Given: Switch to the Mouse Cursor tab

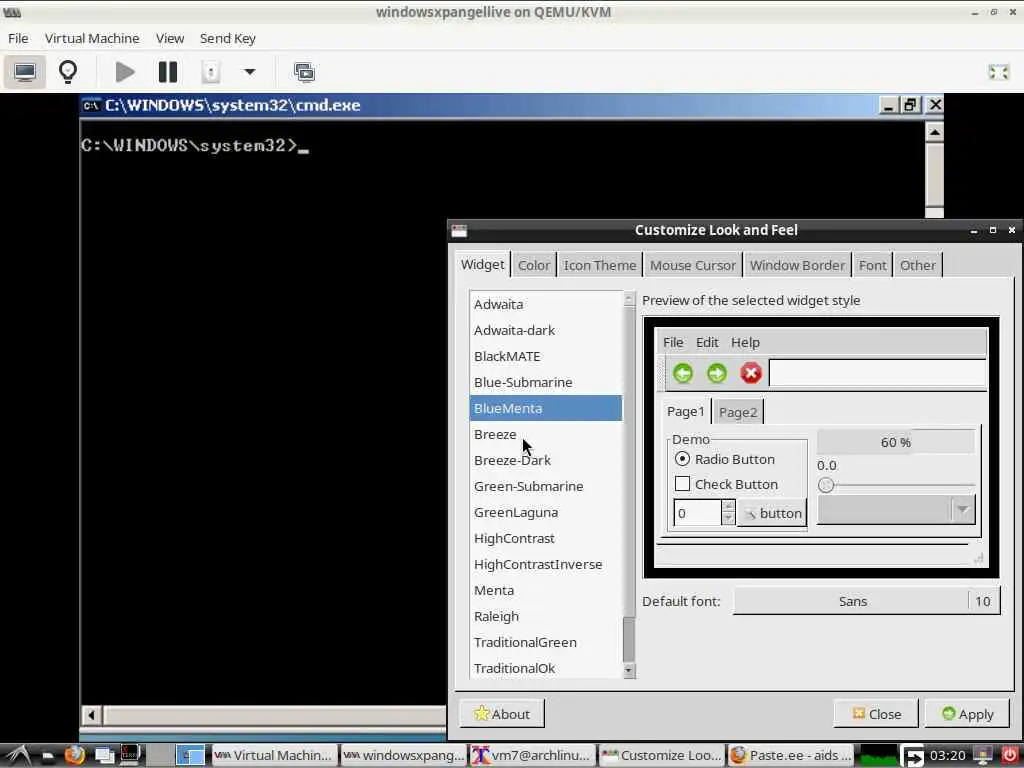Looking at the screenshot, I should pos(692,265).
